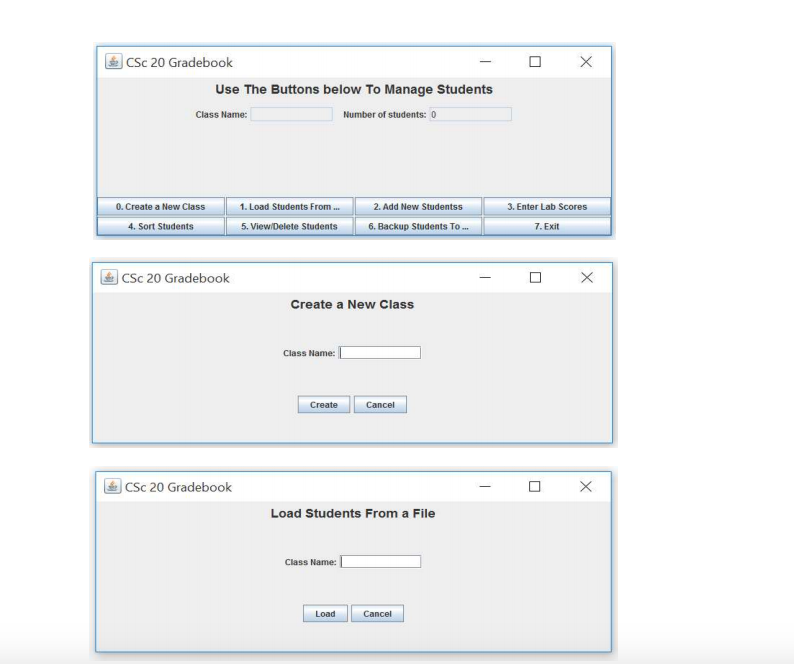Click the Java icon in the main menu window title bar
The height and width of the screenshot is (664, 794).
(113, 62)
